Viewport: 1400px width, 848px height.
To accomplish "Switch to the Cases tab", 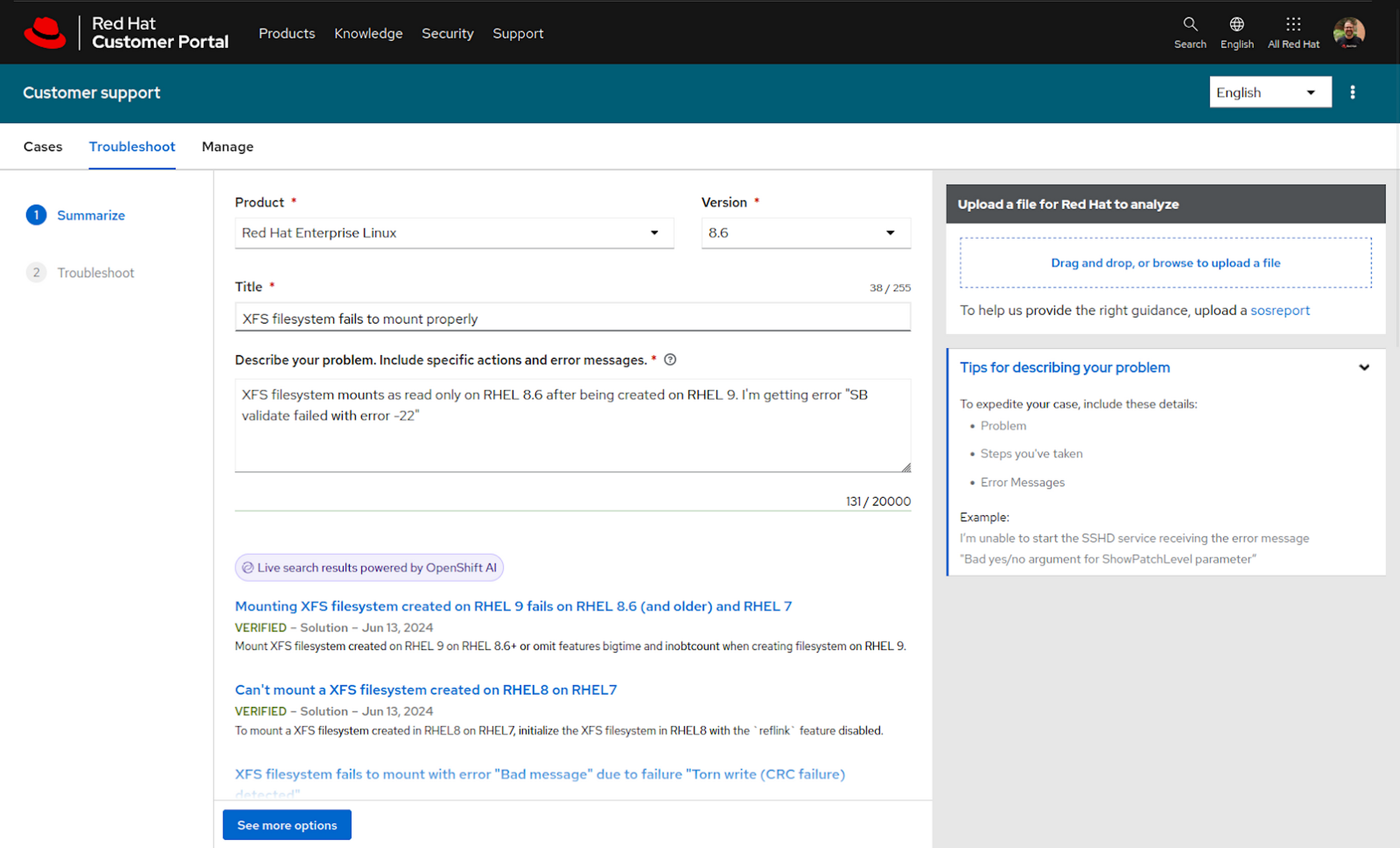I will click(43, 147).
